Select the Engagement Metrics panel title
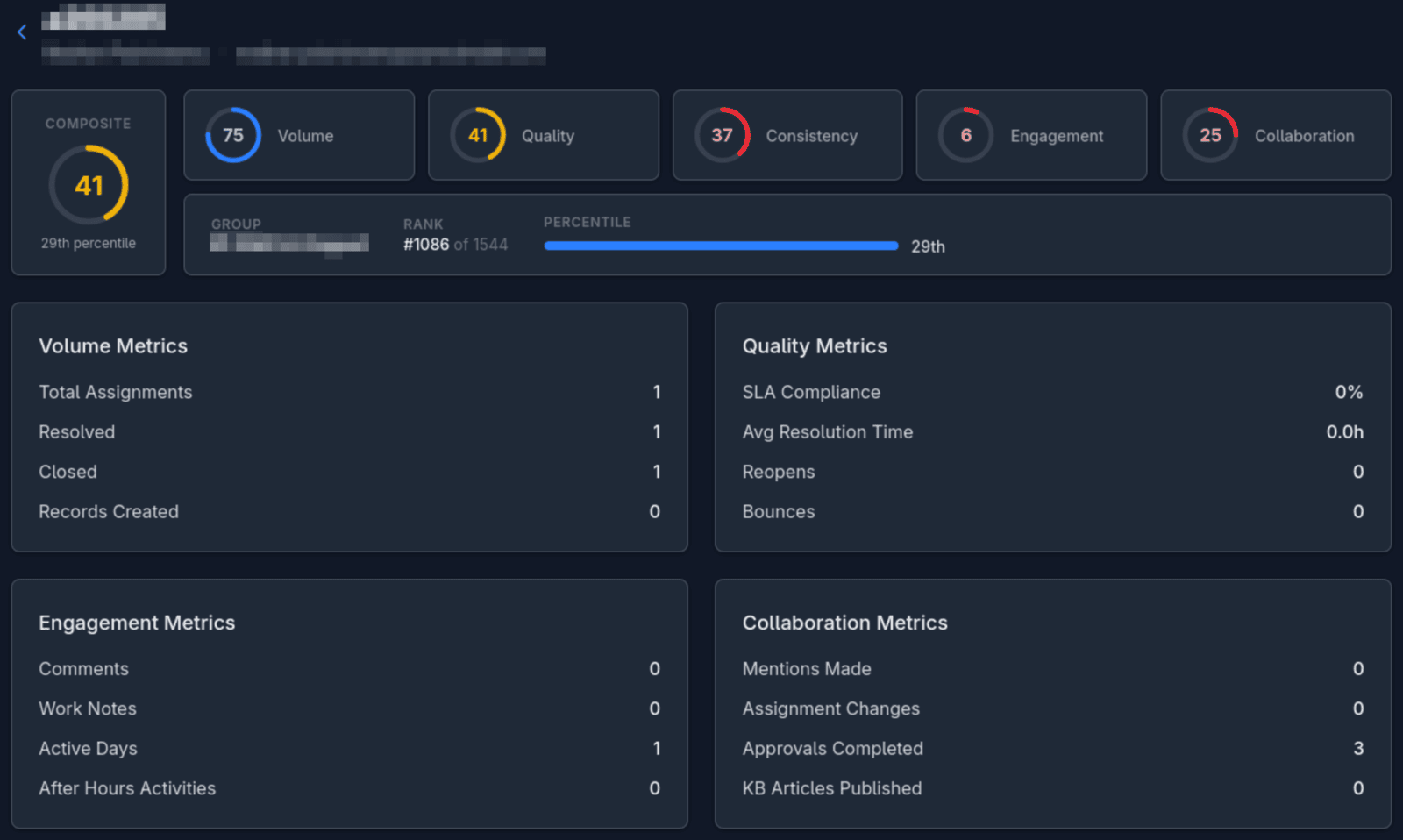 (x=137, y=623)
